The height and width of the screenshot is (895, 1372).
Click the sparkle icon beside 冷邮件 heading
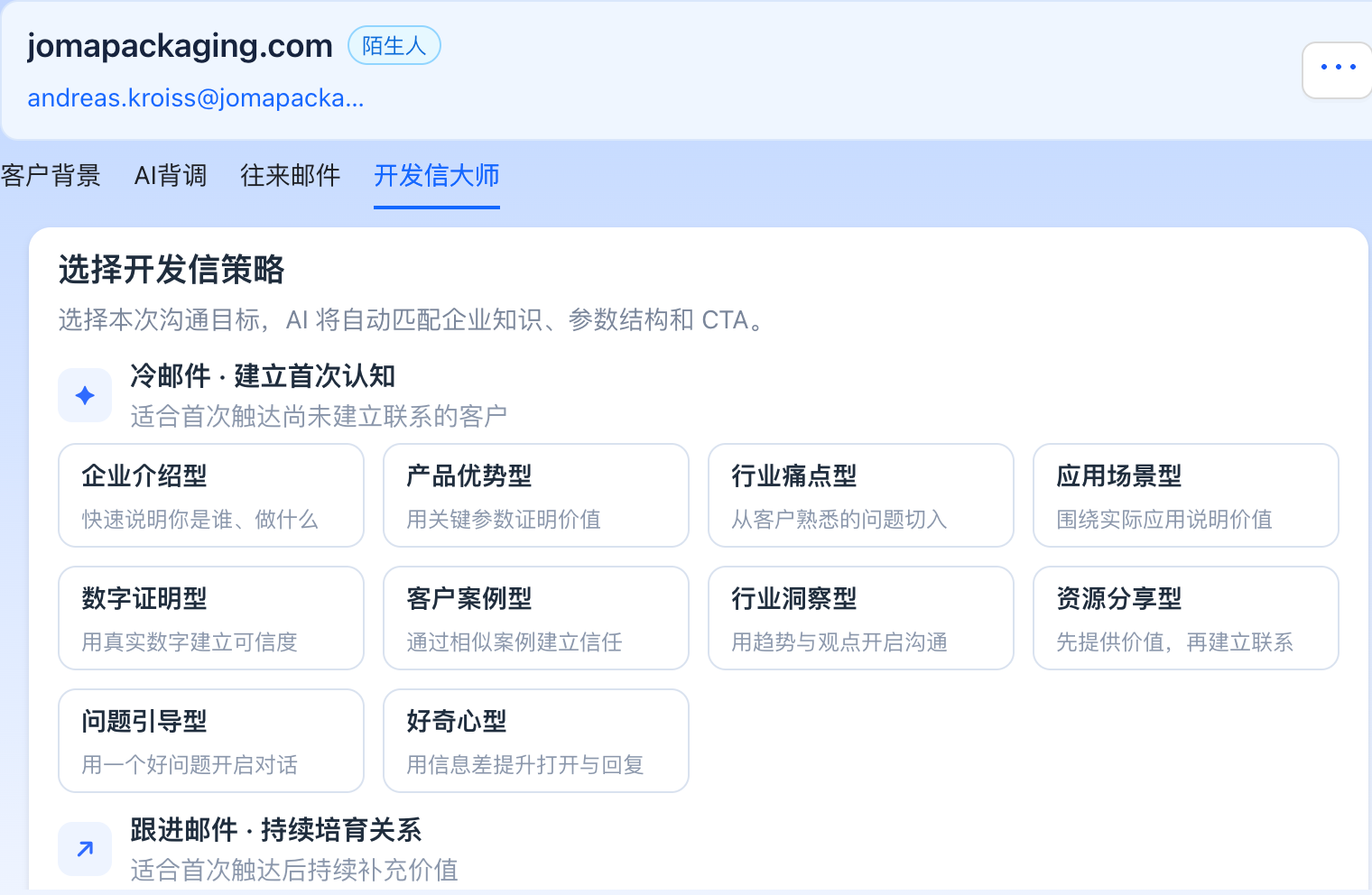tap(85, 395)
